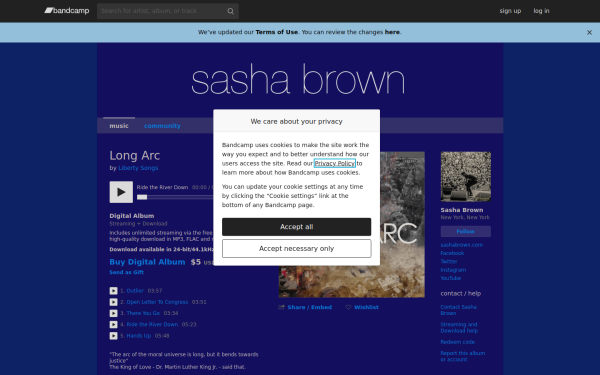
Task: Click the search magnifier icon
Action: tap(230, 11)
